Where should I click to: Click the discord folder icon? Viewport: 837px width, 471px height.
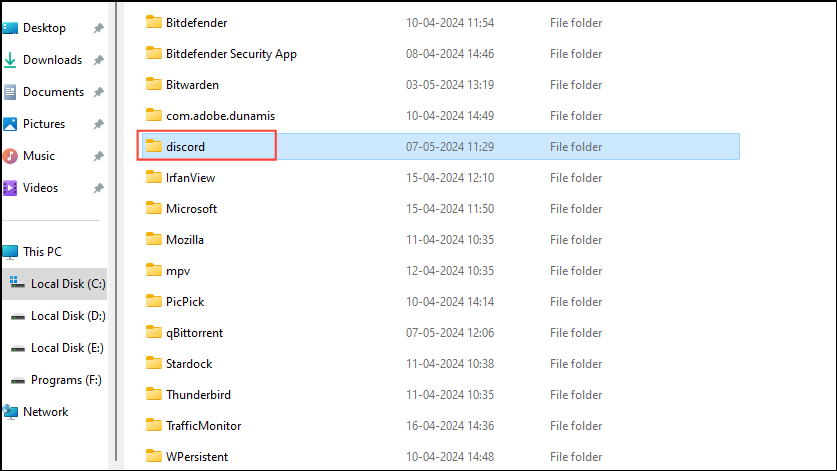point(154,146)
